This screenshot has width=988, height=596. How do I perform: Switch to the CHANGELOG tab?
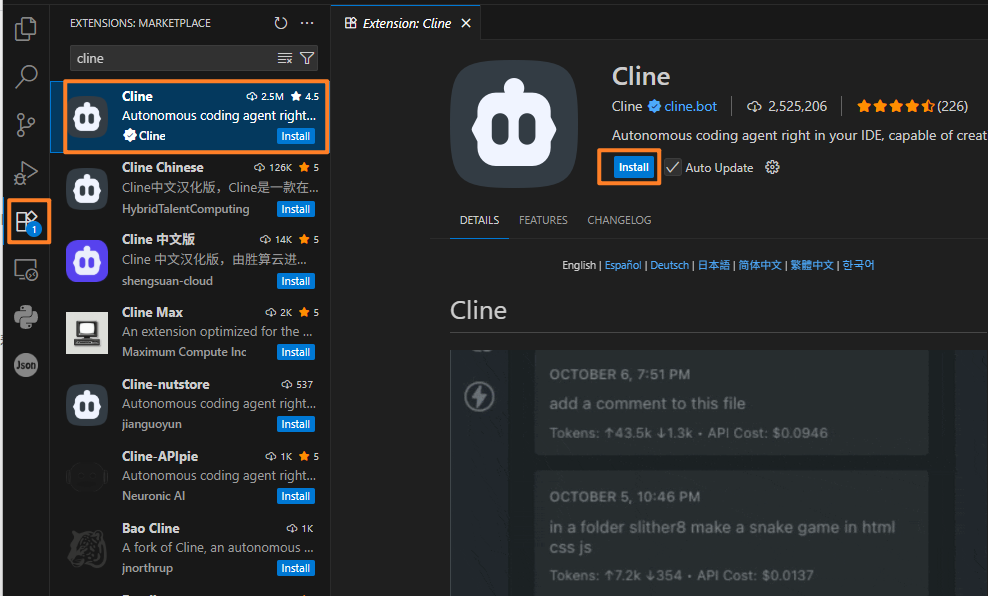point(619,221)
